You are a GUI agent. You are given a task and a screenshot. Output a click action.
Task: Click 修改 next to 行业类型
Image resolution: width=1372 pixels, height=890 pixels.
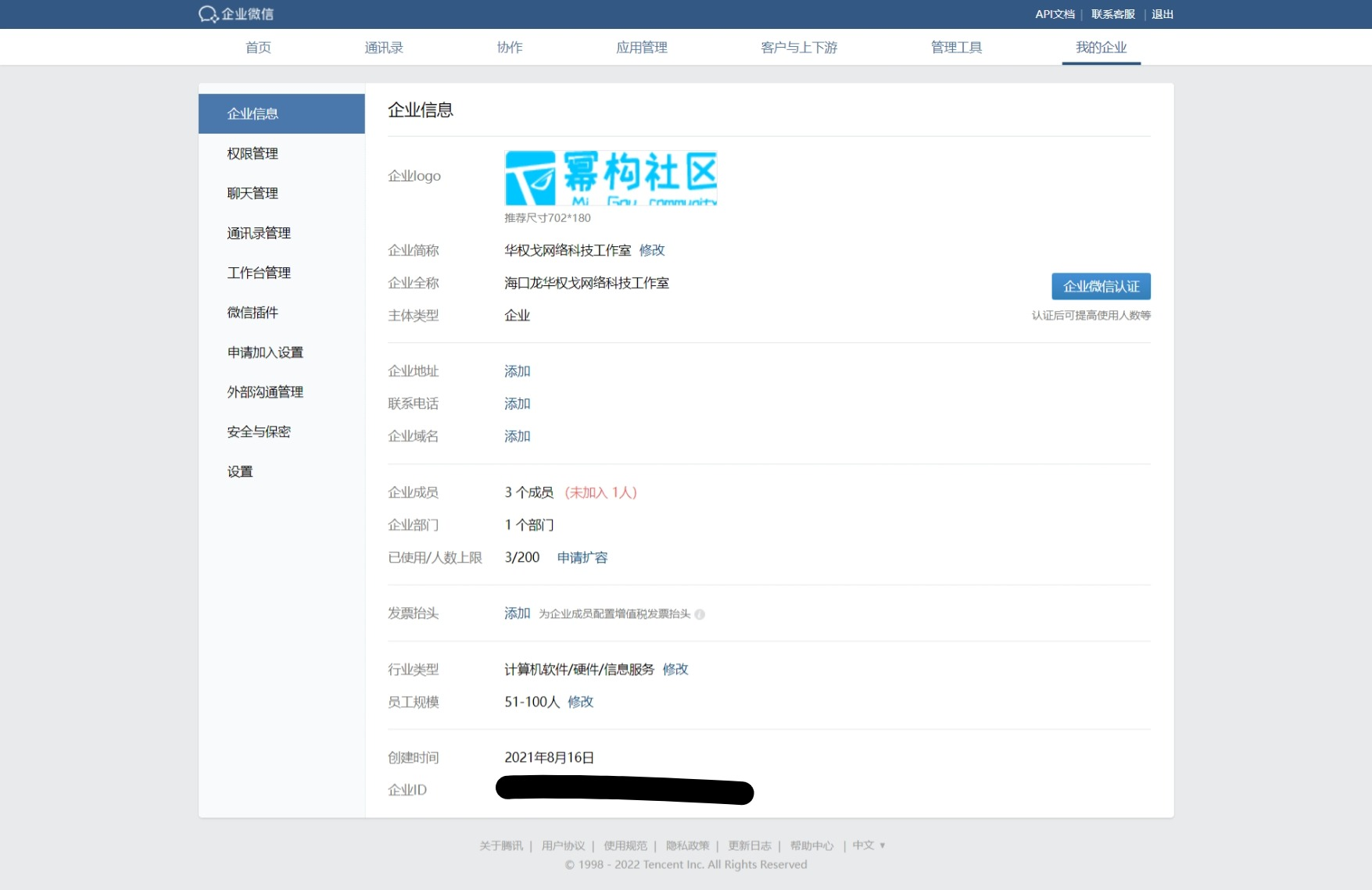pyautogui.click(x=675, y=670)
